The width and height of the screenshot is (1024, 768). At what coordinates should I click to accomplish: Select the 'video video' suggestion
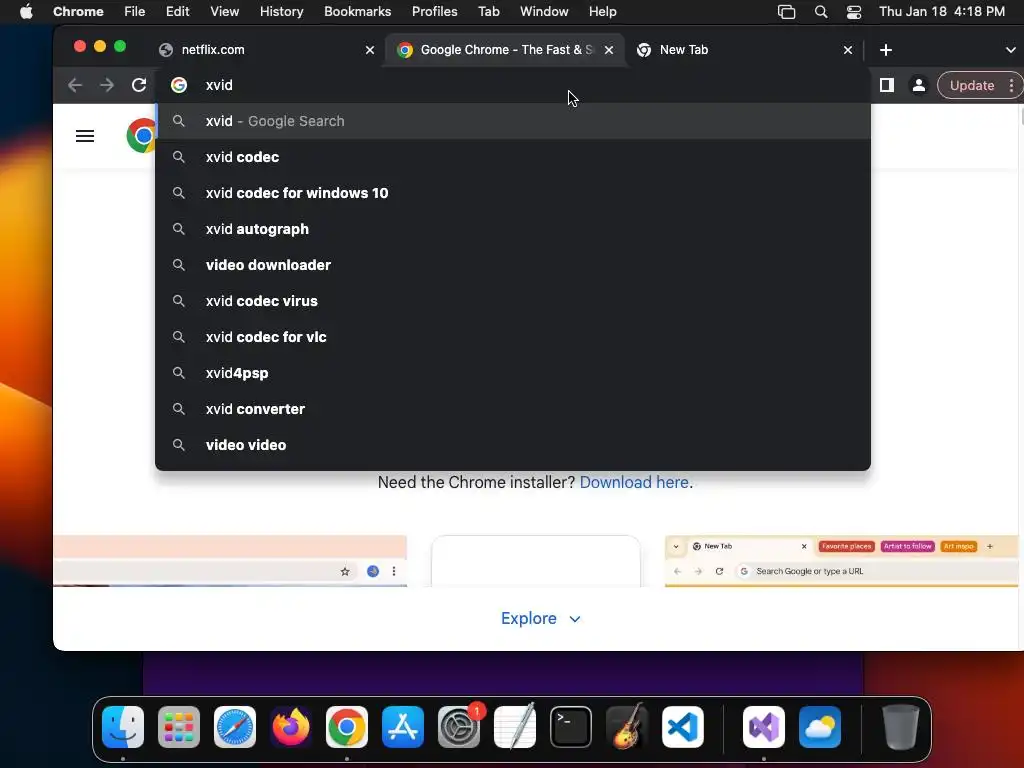pos(513,445)
